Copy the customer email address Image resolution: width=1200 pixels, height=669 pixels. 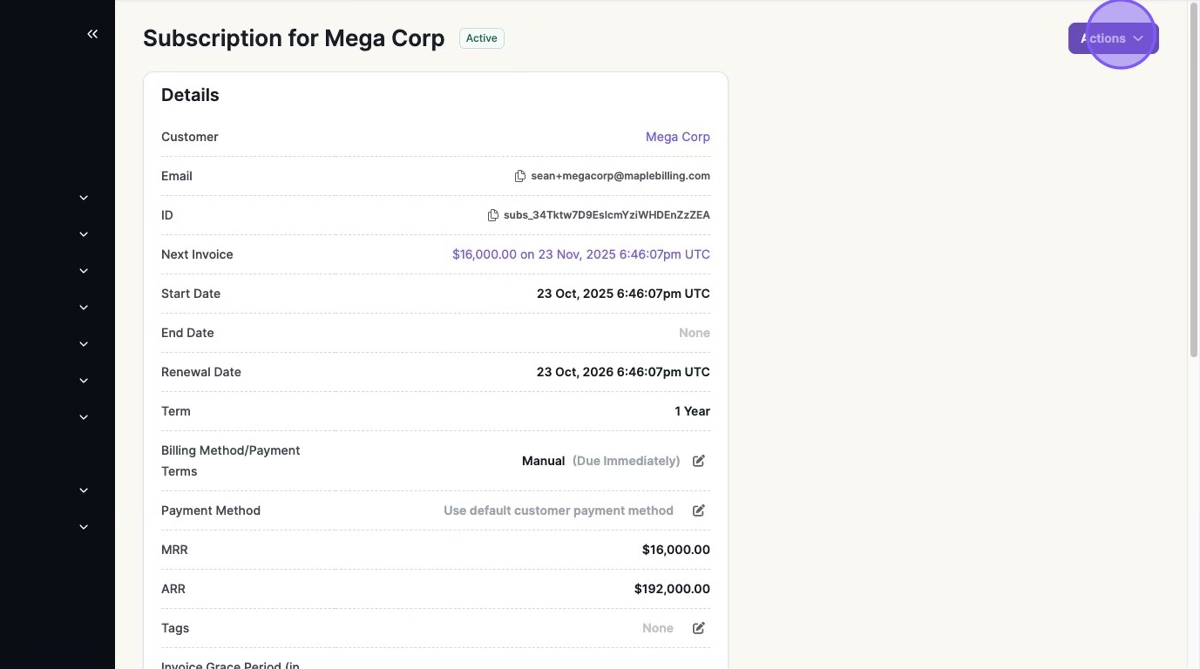click(x=520, y=176)
